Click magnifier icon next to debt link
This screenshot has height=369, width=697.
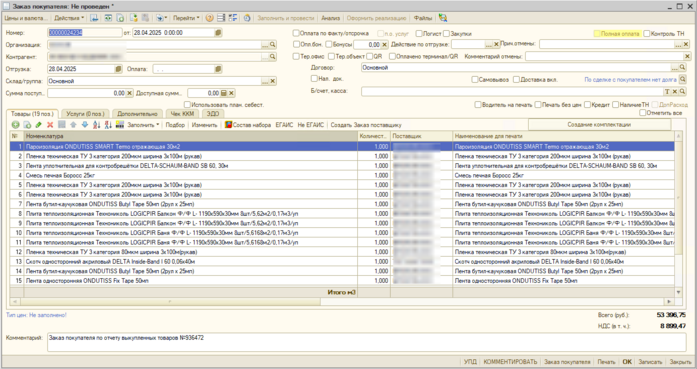tap(682, 79)
